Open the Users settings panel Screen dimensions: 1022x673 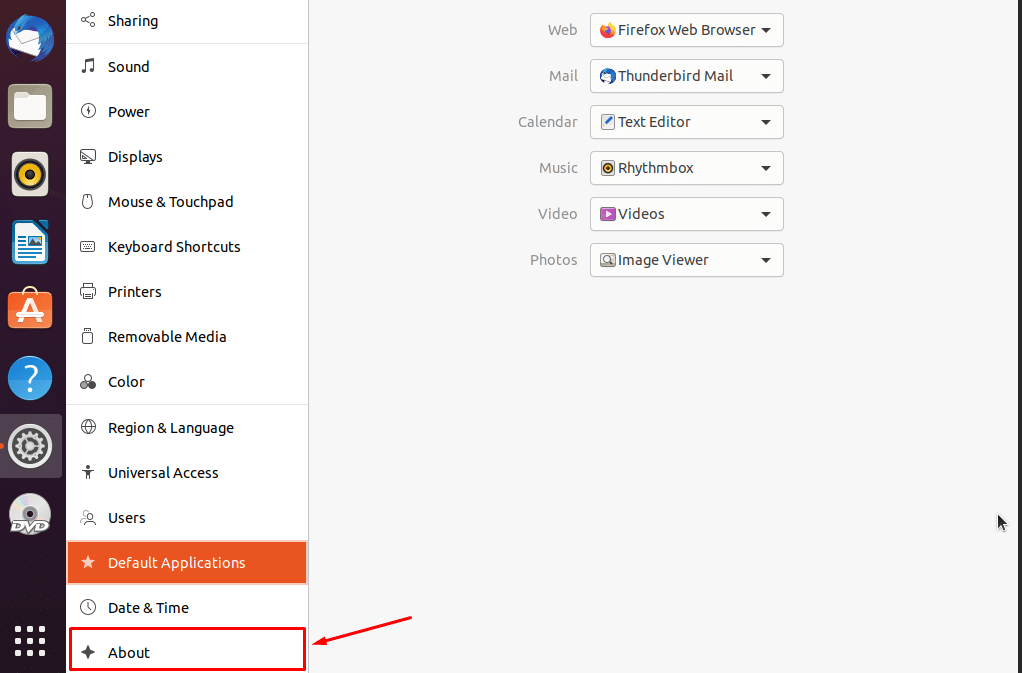tap(187, 517)
